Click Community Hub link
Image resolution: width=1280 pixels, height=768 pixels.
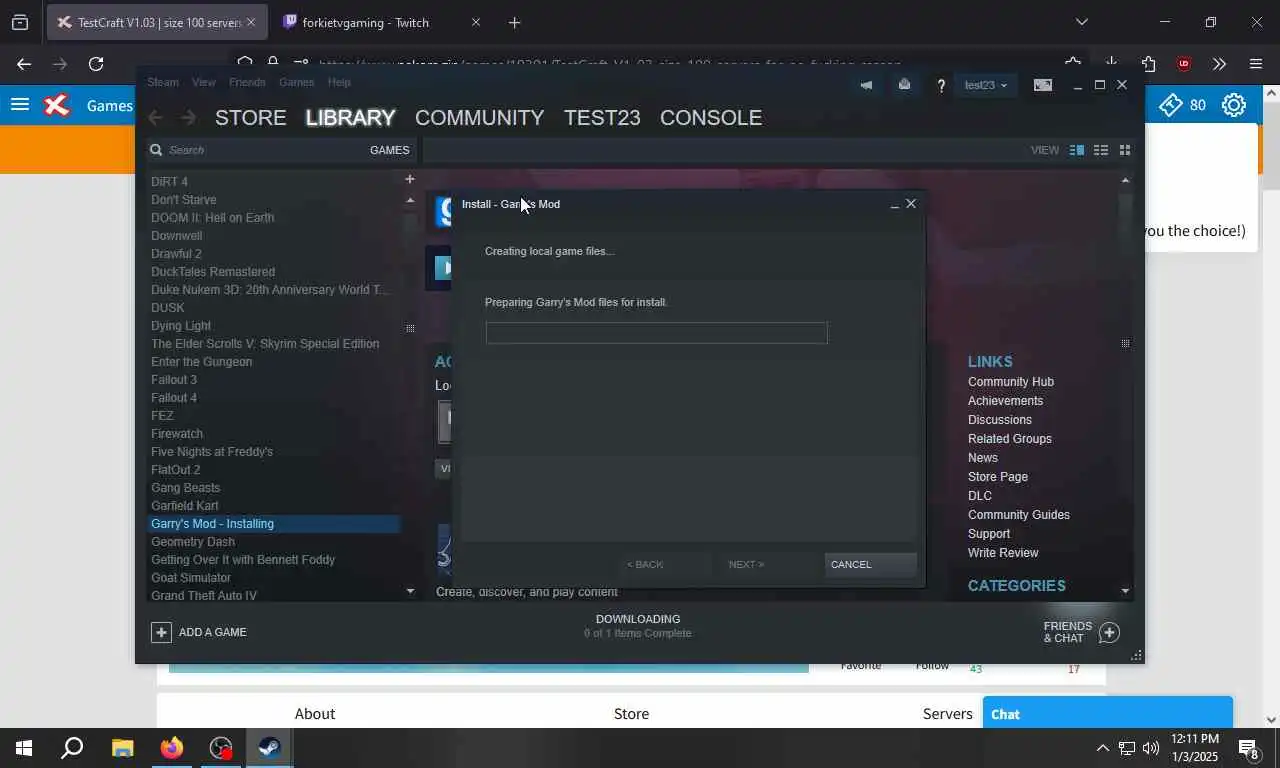(1011, 382)
